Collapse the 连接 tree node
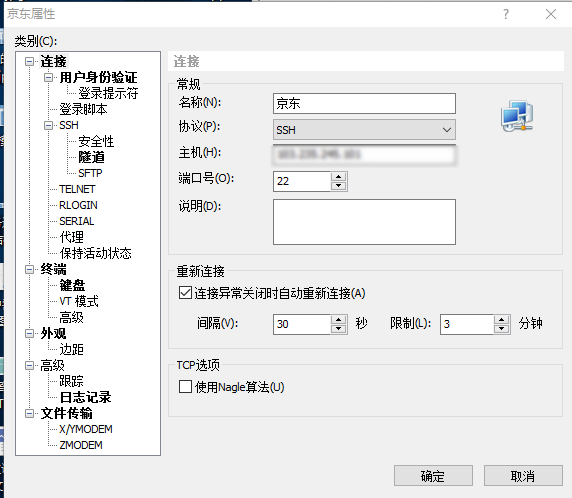572x498 pixels. pos(30,61)
